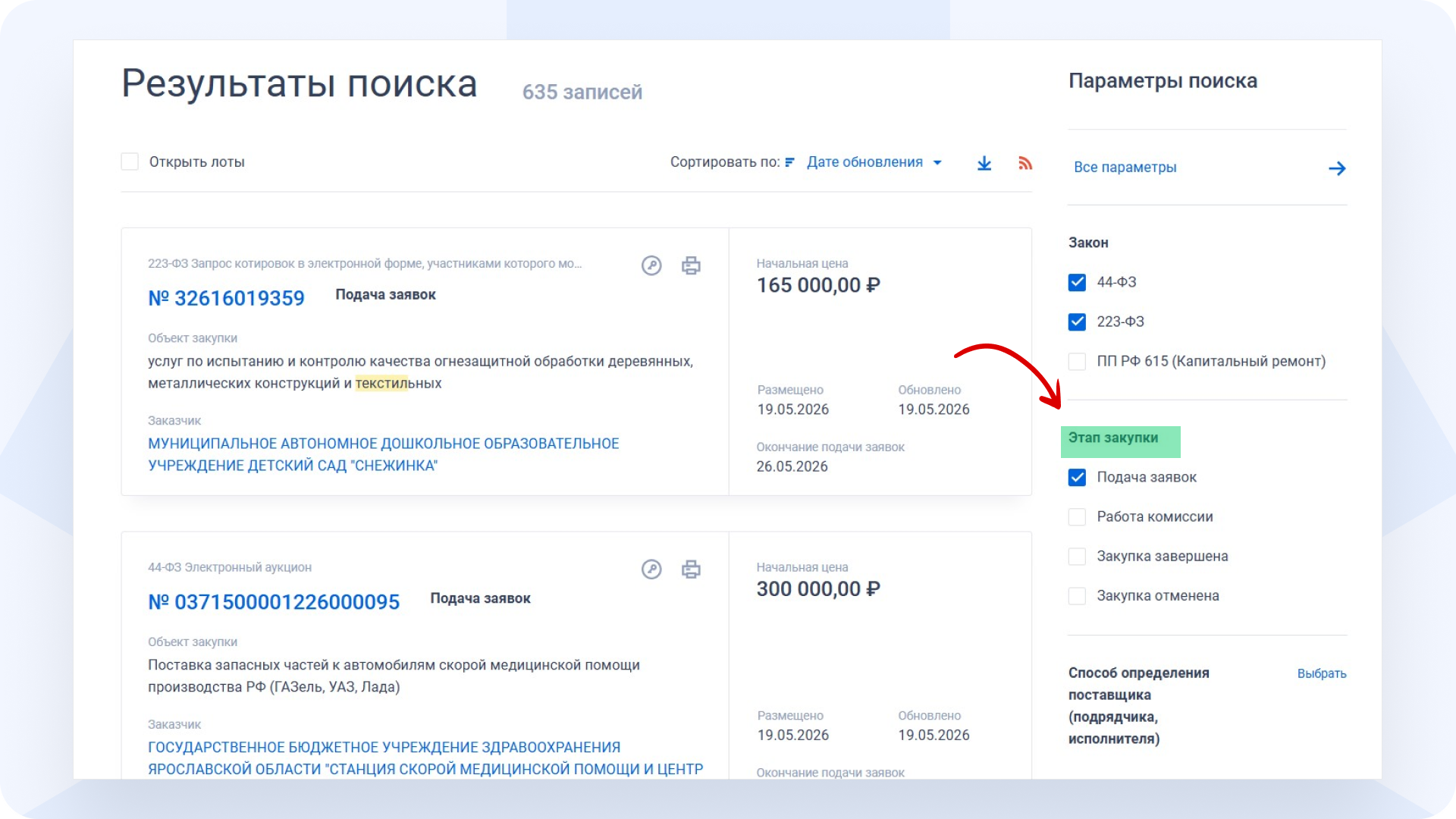This screenshot has width=1456, height=819.
Task: Click the Закон section heading
Action: tap(1088, 243)
